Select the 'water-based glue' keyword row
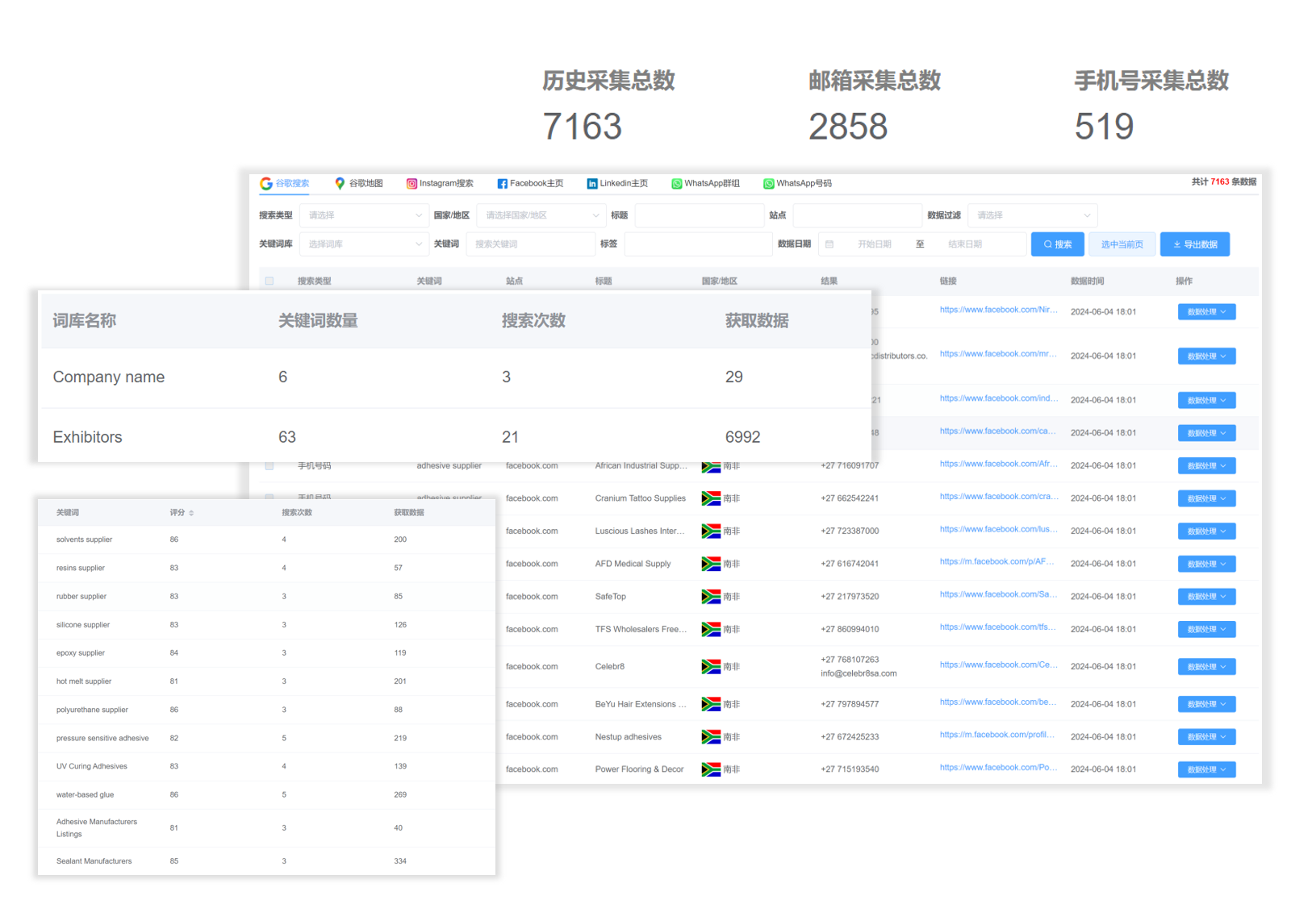This screenshot has width=1316, height=900. [267, 794]
